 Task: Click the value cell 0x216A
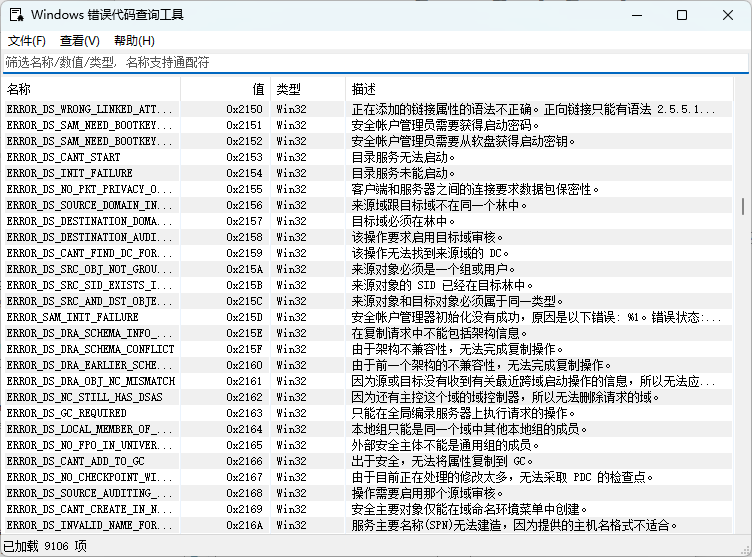[x=244, y=525]
